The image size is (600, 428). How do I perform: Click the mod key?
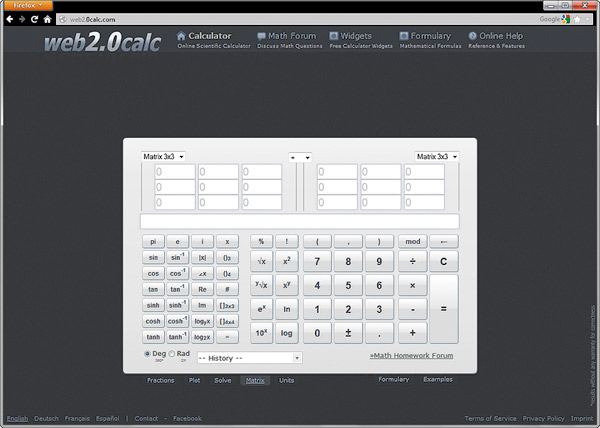coord(413,241)
